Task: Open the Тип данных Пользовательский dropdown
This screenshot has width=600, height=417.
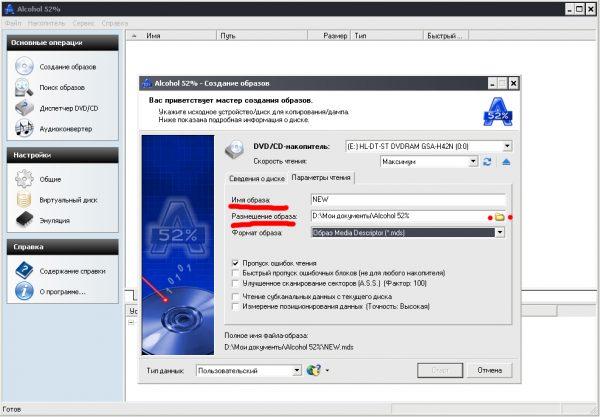Action: [297, 370]
